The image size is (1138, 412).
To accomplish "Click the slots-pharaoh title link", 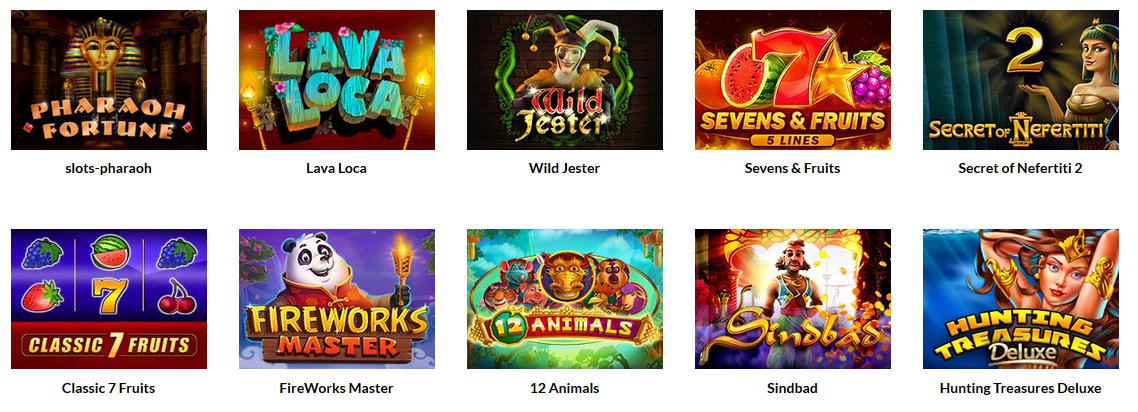I will [x=109, y=168].
